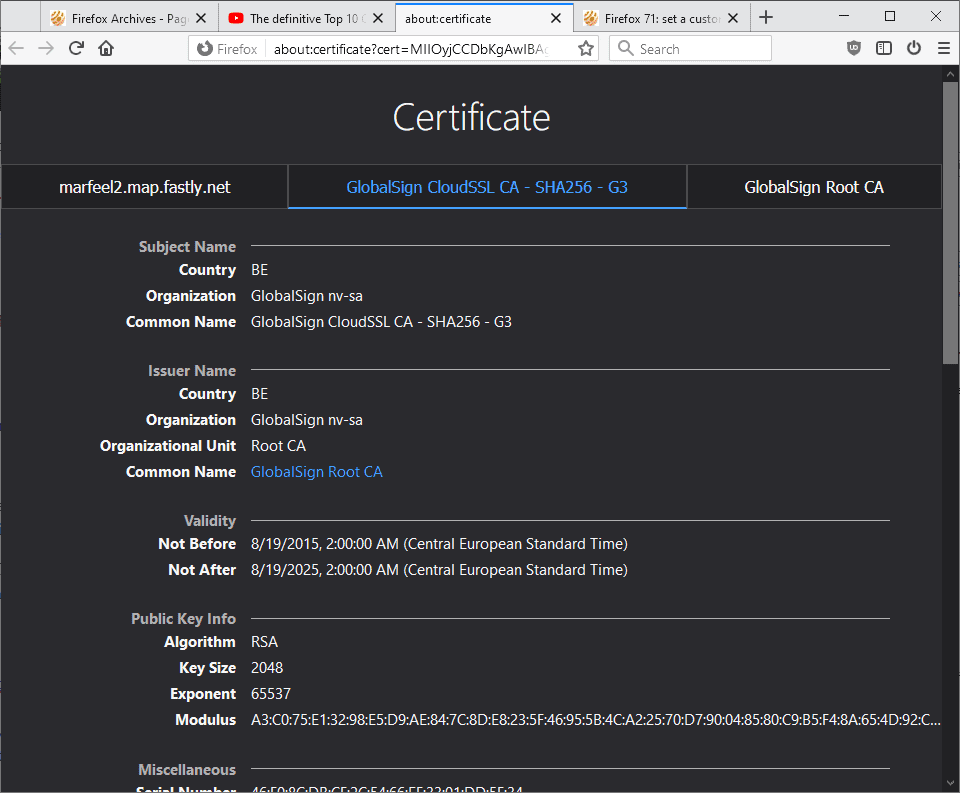The image size is (960, 793).
Task: Click the Algorithm value RSA
Action: 264,642
